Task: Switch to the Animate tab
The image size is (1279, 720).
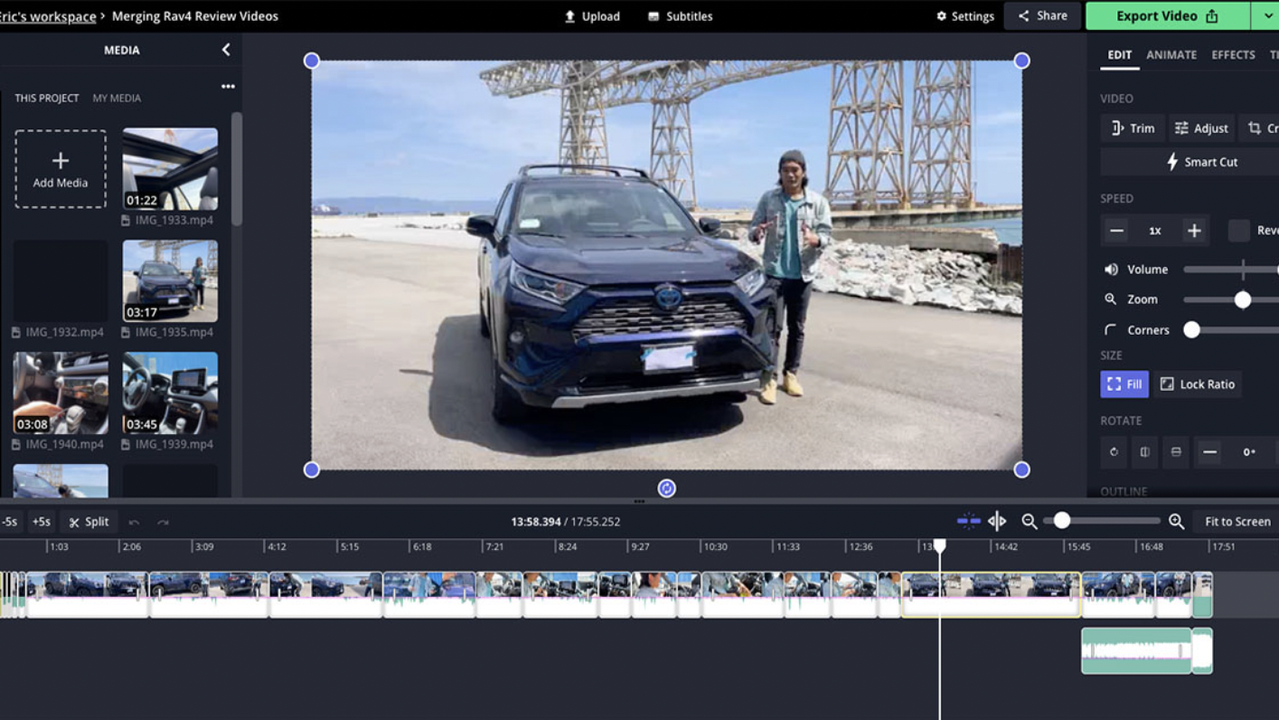Action: tap(1171, 55)
